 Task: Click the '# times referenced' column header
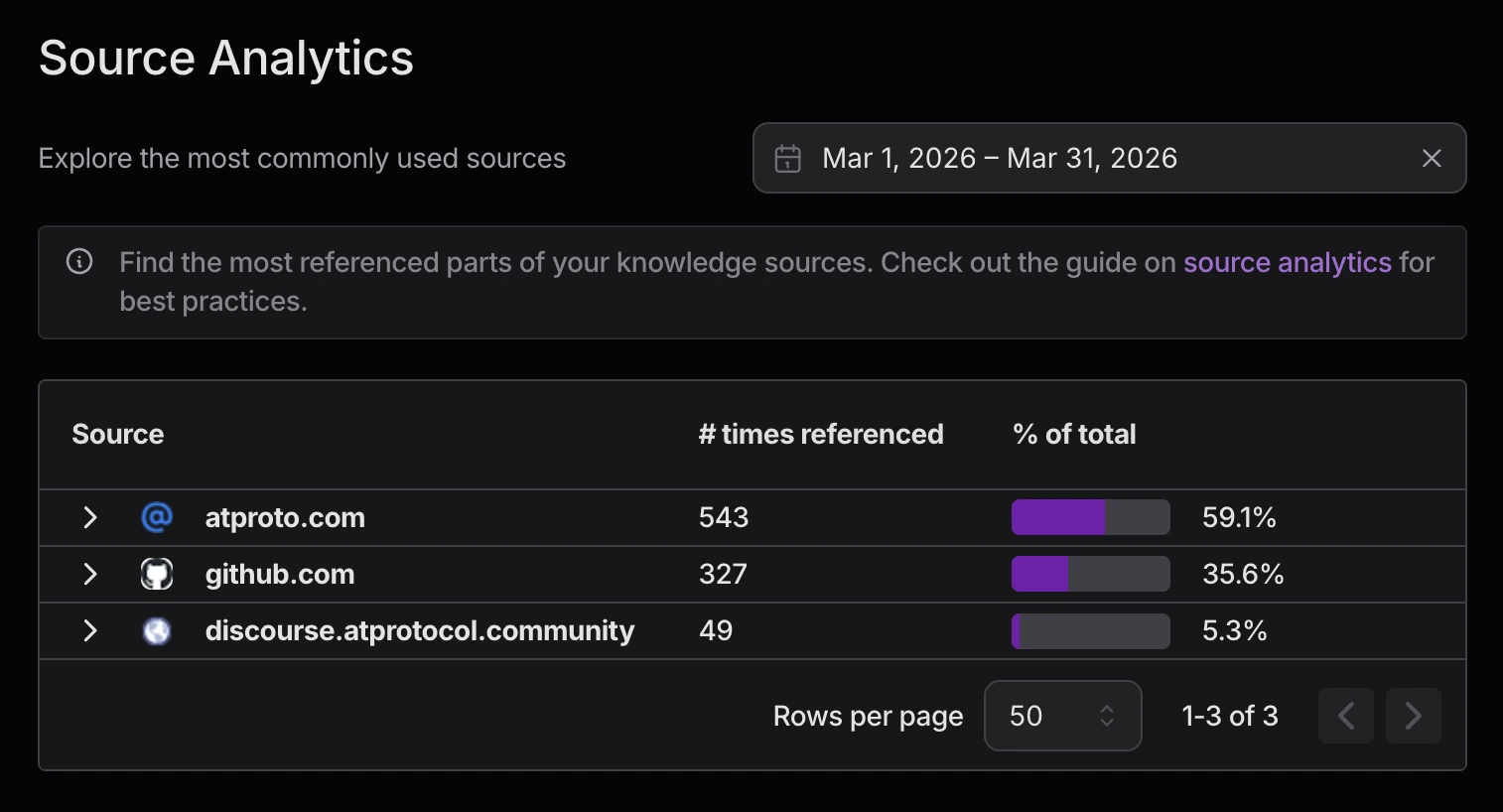click(x=820, y=434)
